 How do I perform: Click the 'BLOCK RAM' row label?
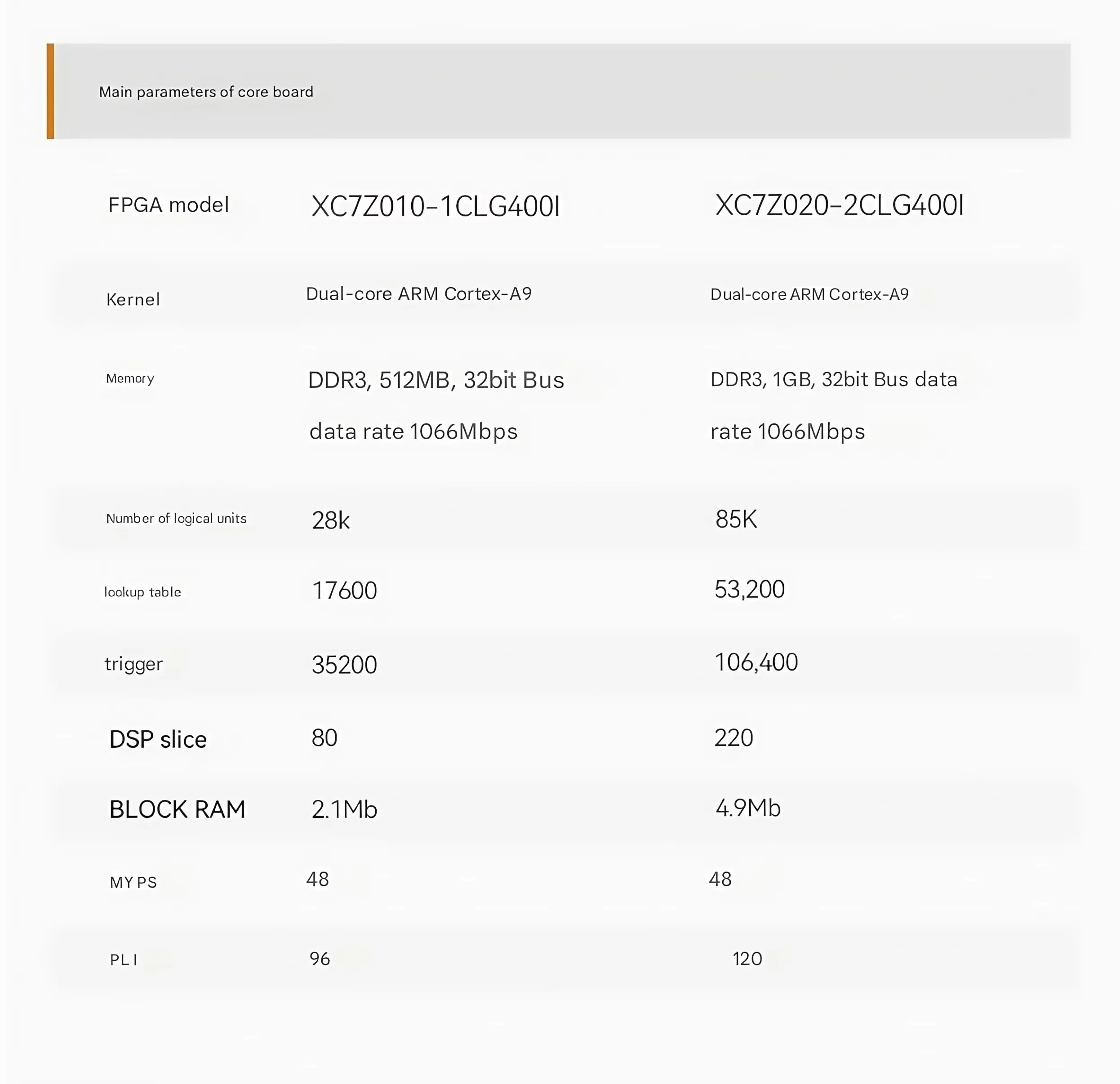177,809
